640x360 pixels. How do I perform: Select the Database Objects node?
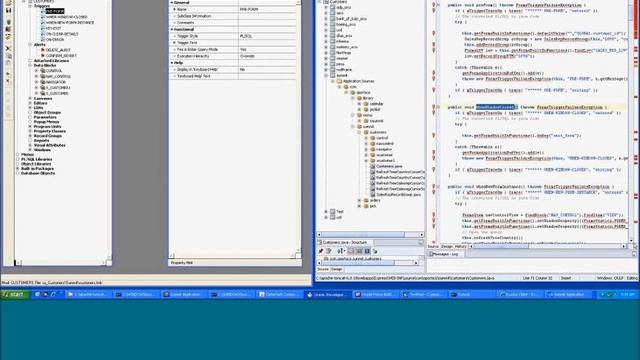(38, 173)
